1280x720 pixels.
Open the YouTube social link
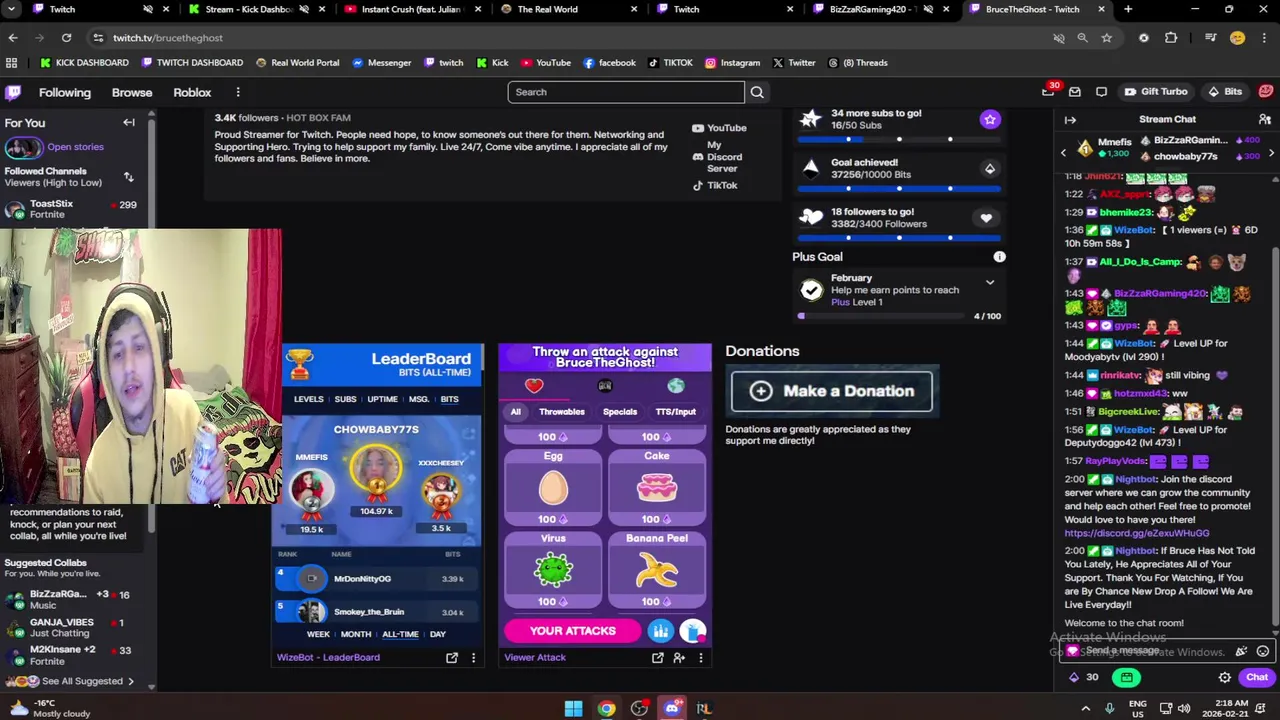[x=719, y=128]
